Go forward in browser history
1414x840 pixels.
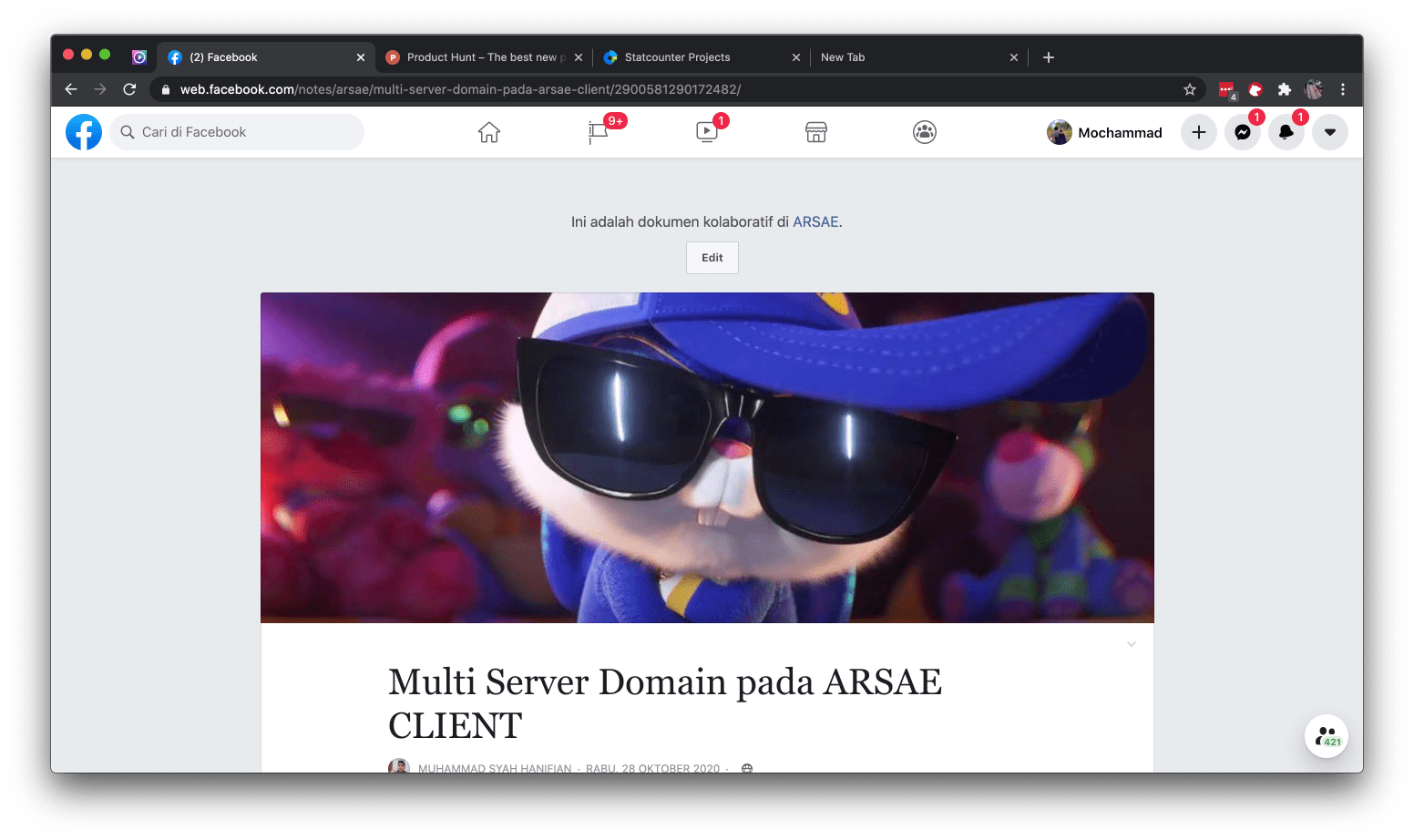(100, 89)
